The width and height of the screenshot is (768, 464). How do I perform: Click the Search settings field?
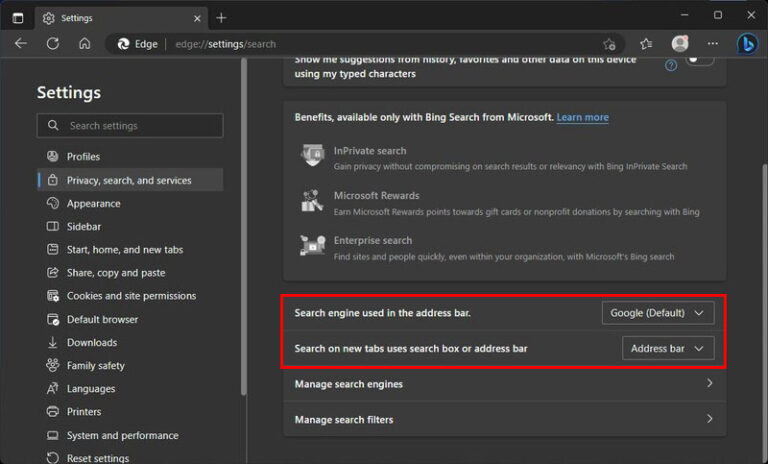click(130, 125)
